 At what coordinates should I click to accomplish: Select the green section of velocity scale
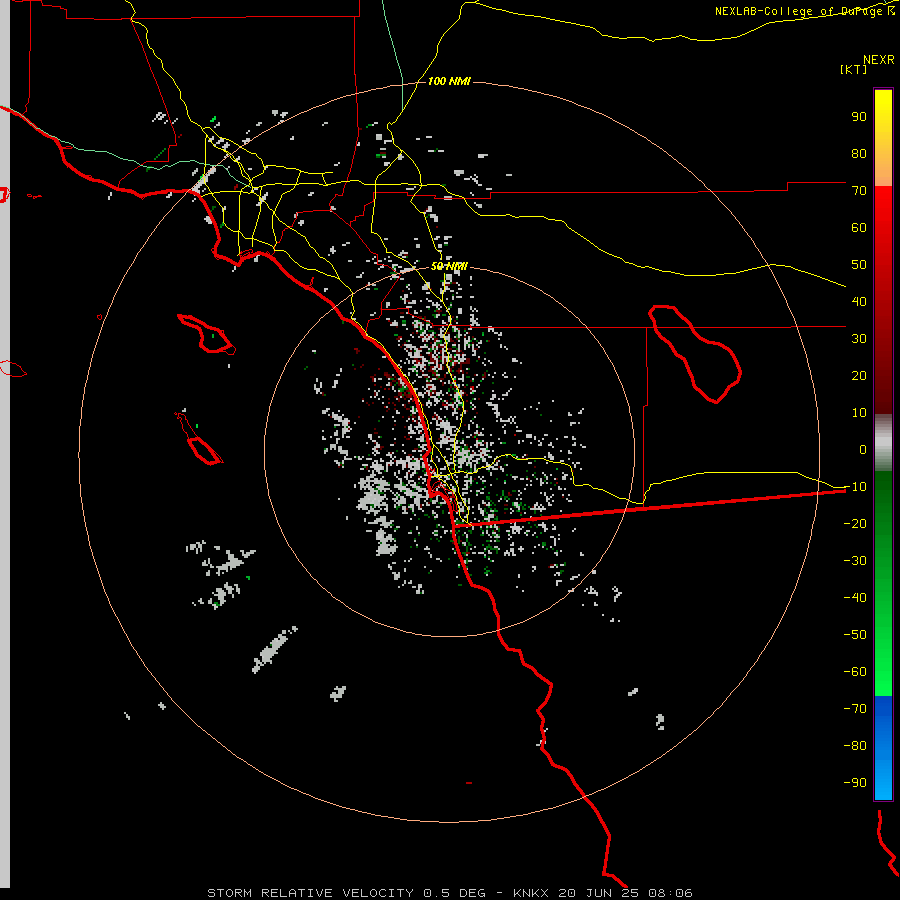(883, 583)
